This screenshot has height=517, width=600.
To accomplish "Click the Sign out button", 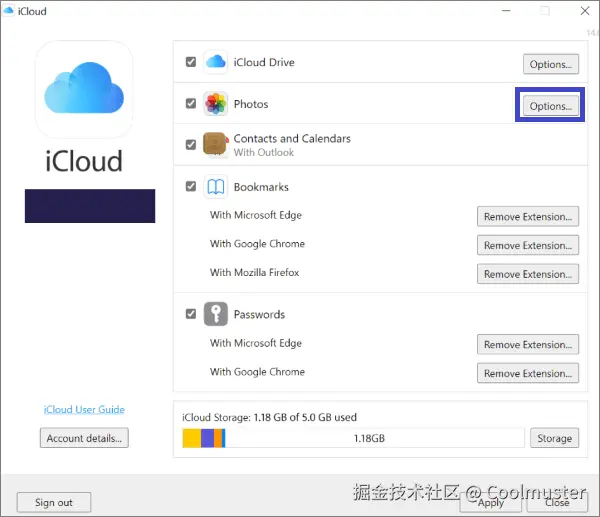I will [x=54, y=502].
